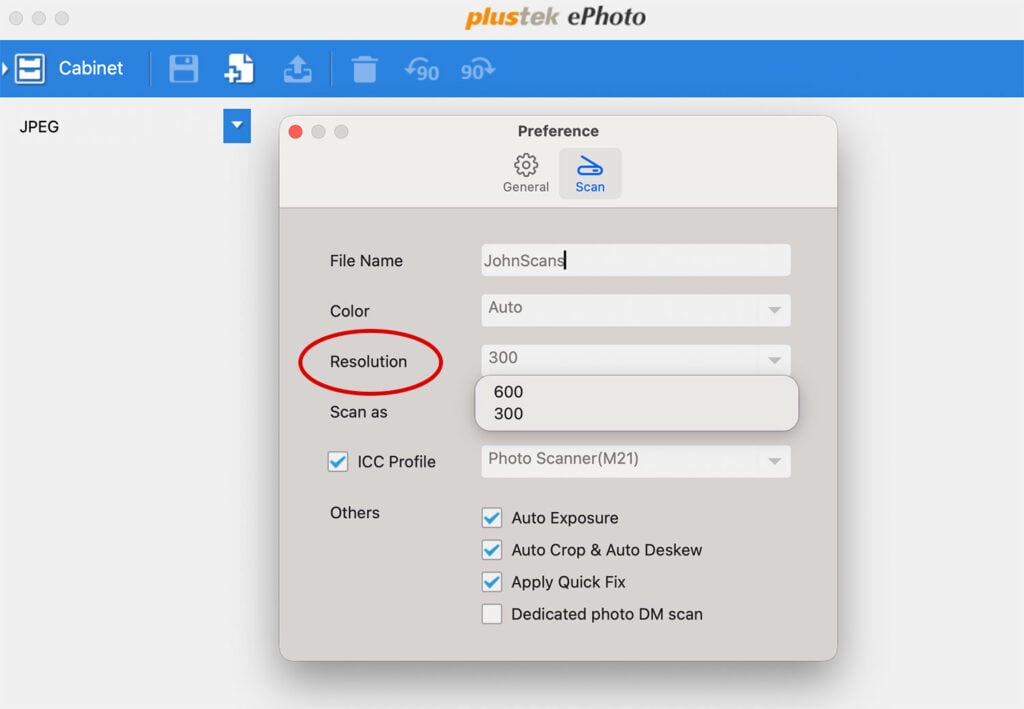Switch to the General preferences tab

pos(526,174)
